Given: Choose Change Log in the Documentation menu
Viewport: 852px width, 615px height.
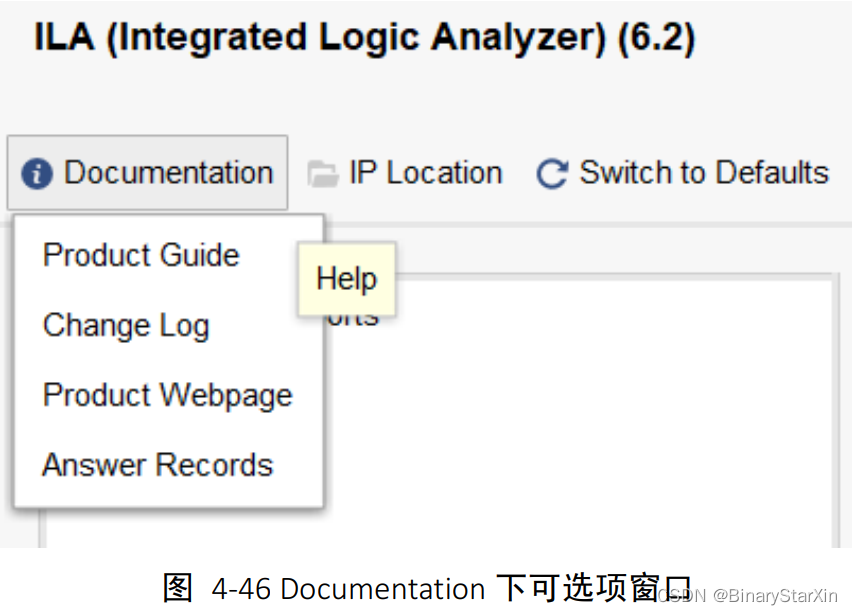Looking at the screenshot, I should click(x=126, y=325).
